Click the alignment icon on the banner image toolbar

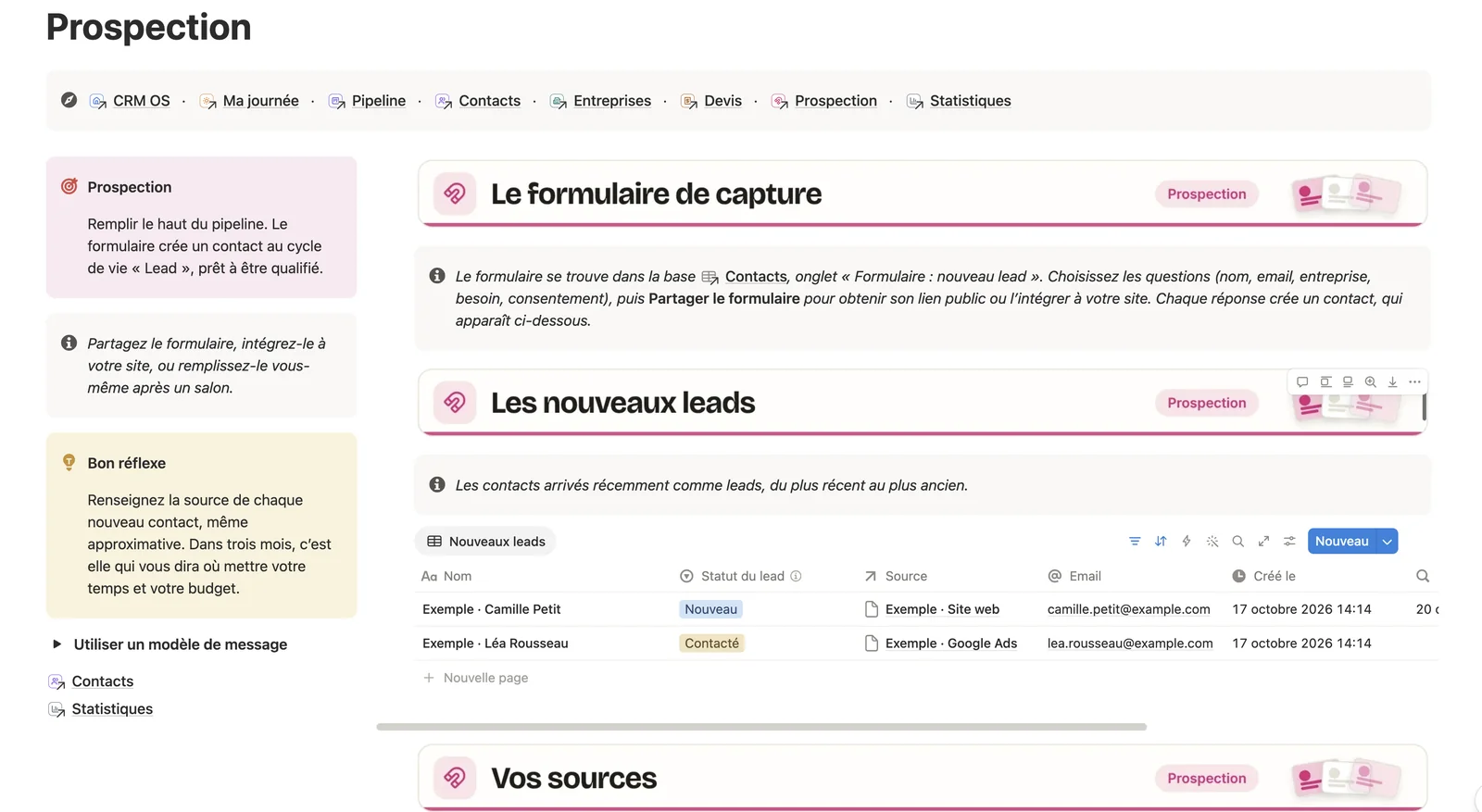pyautogui.click(x=1325, y=381)
